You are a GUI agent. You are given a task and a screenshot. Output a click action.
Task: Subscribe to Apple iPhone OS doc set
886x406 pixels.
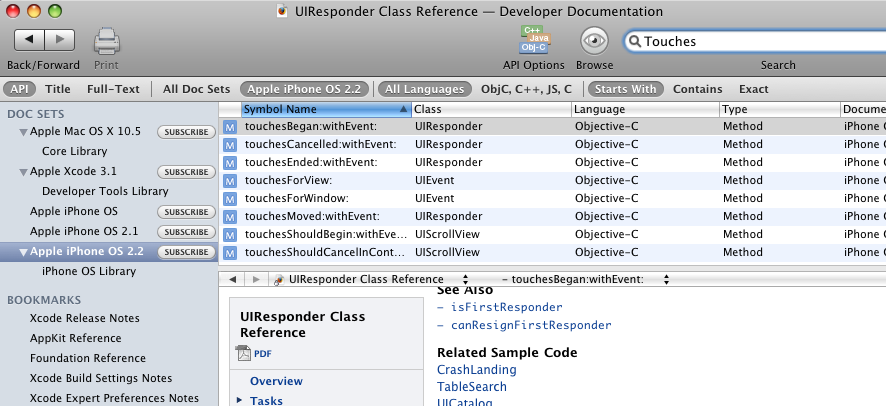[186, 212]
